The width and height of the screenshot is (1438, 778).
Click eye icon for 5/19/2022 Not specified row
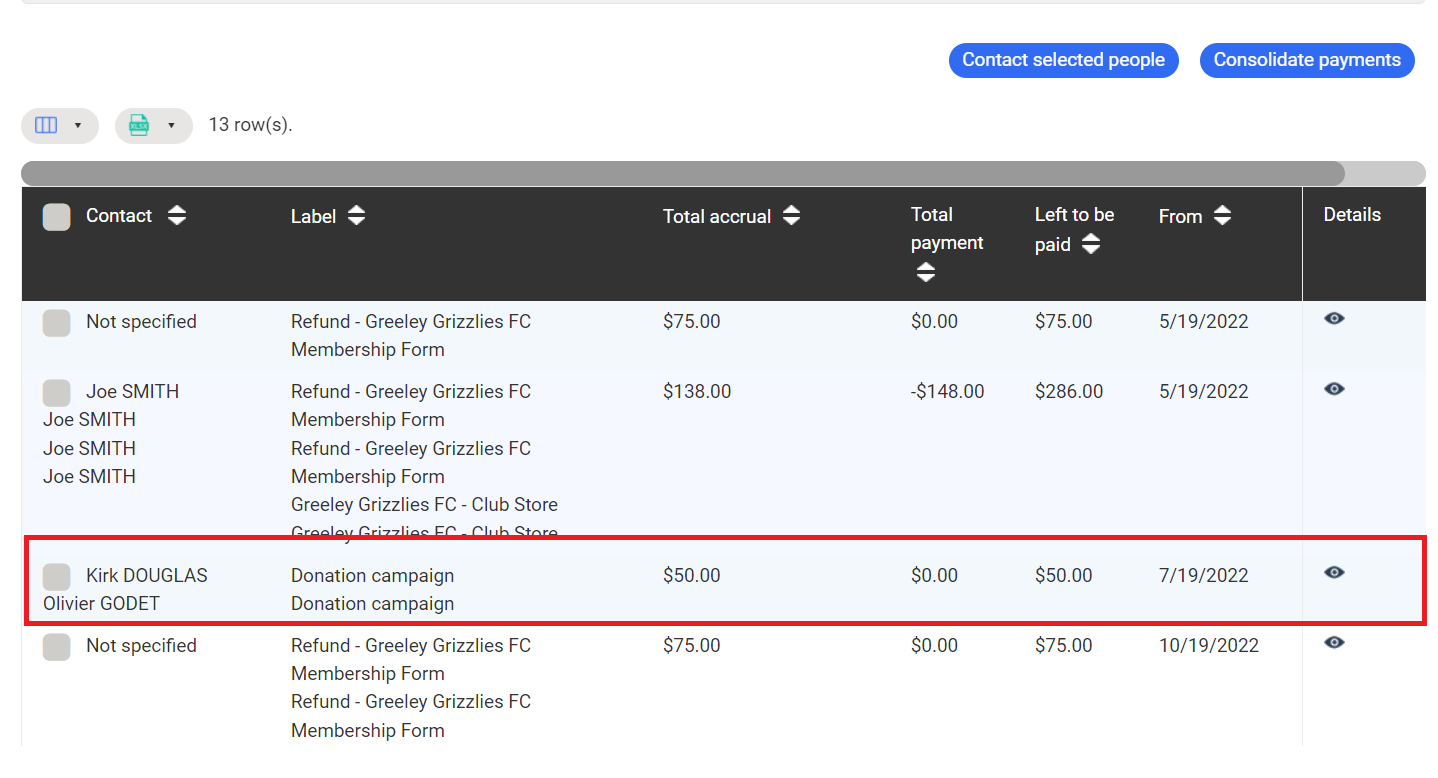[x=1334, y=319]
